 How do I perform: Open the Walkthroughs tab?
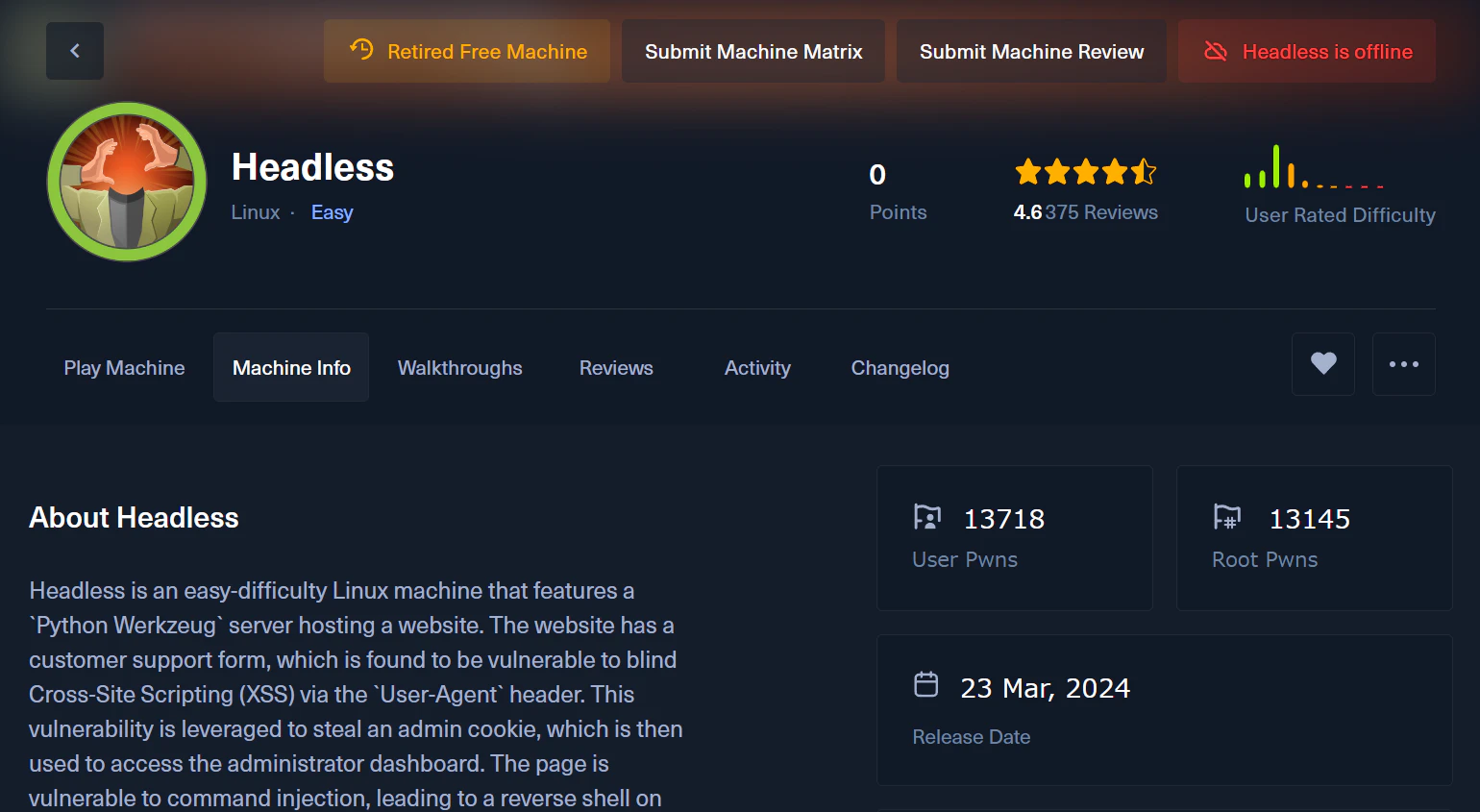(460, 368)
